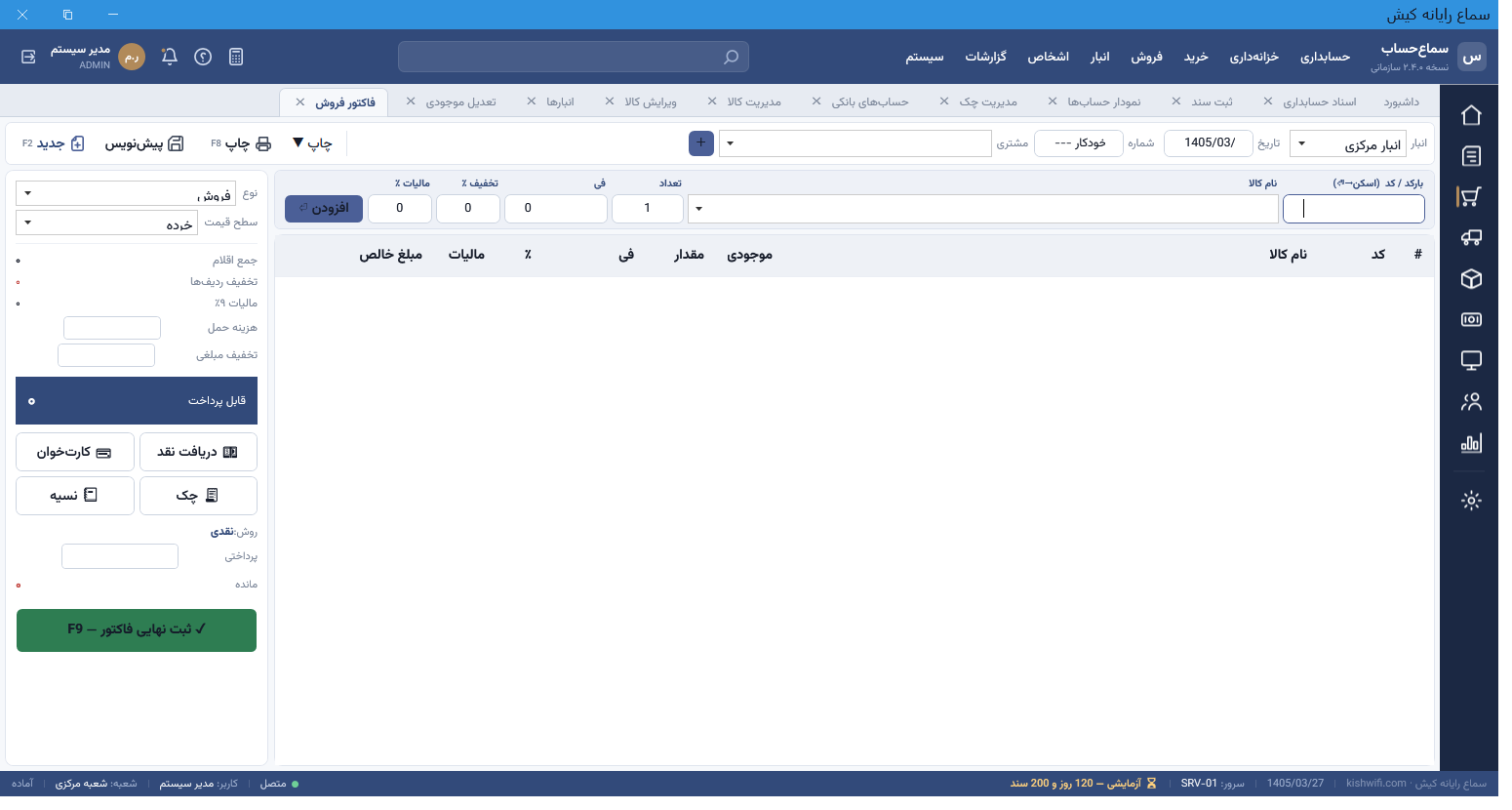The height and width of the screenshot is (810, 1512).
Task: Open the notifications bell icon
Action: pyautogui.click(x=169, y=57)
